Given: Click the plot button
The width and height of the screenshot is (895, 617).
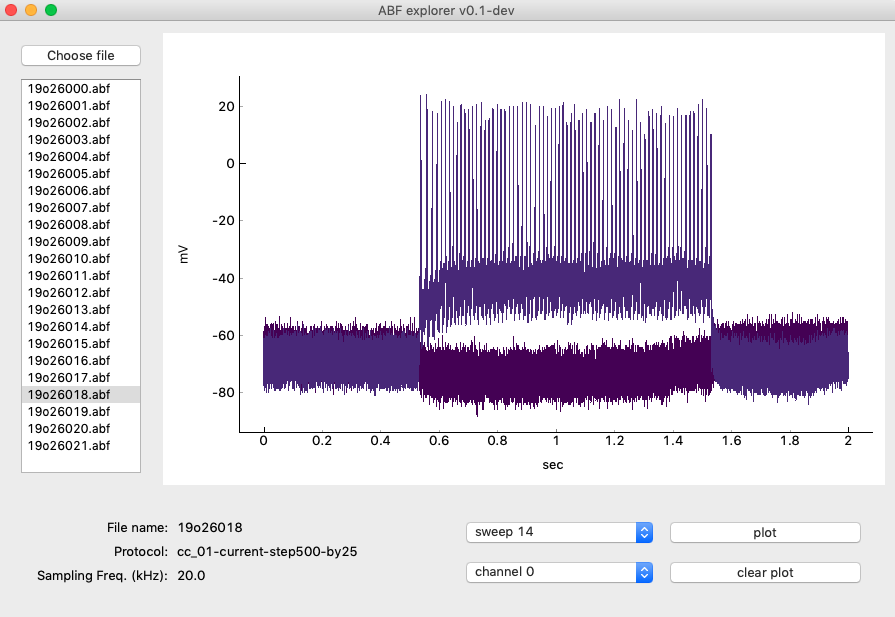Looking at the screenshot, I should [764, 532].
